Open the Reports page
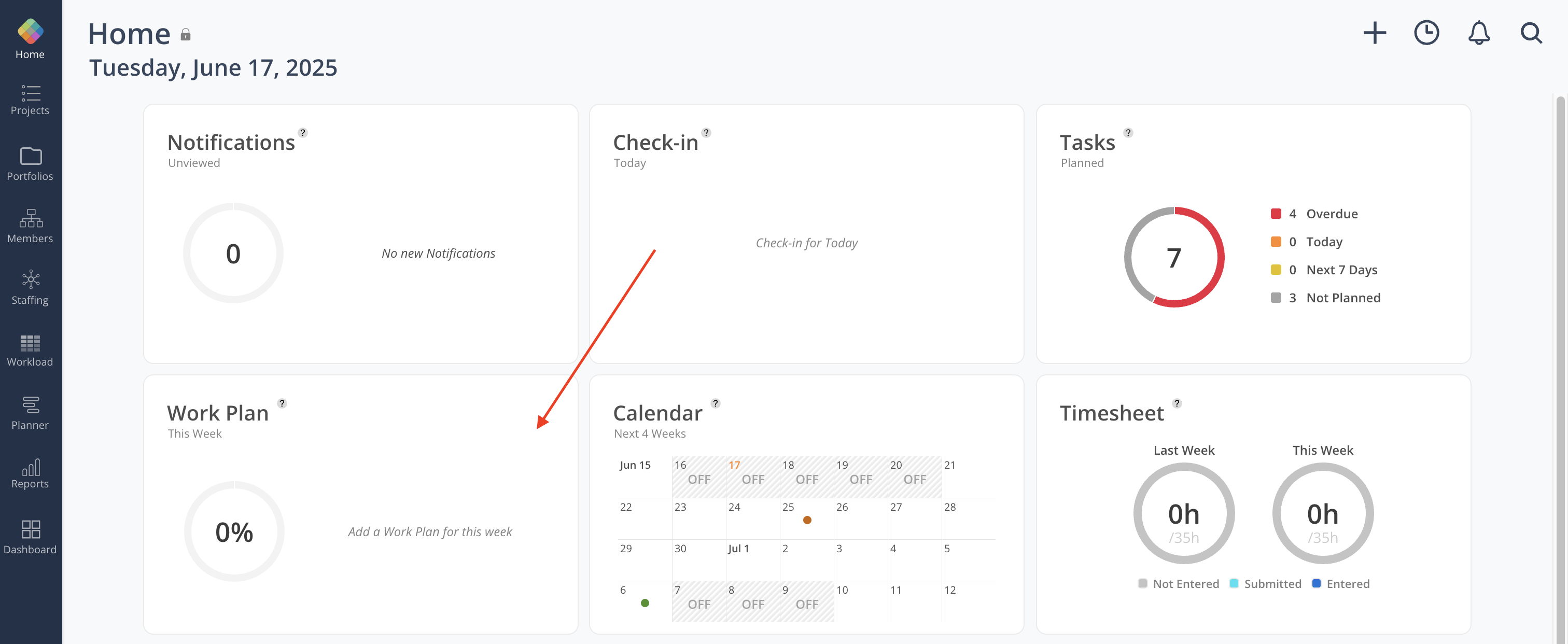The image size is (1568, 644). [x=30, y=474]
